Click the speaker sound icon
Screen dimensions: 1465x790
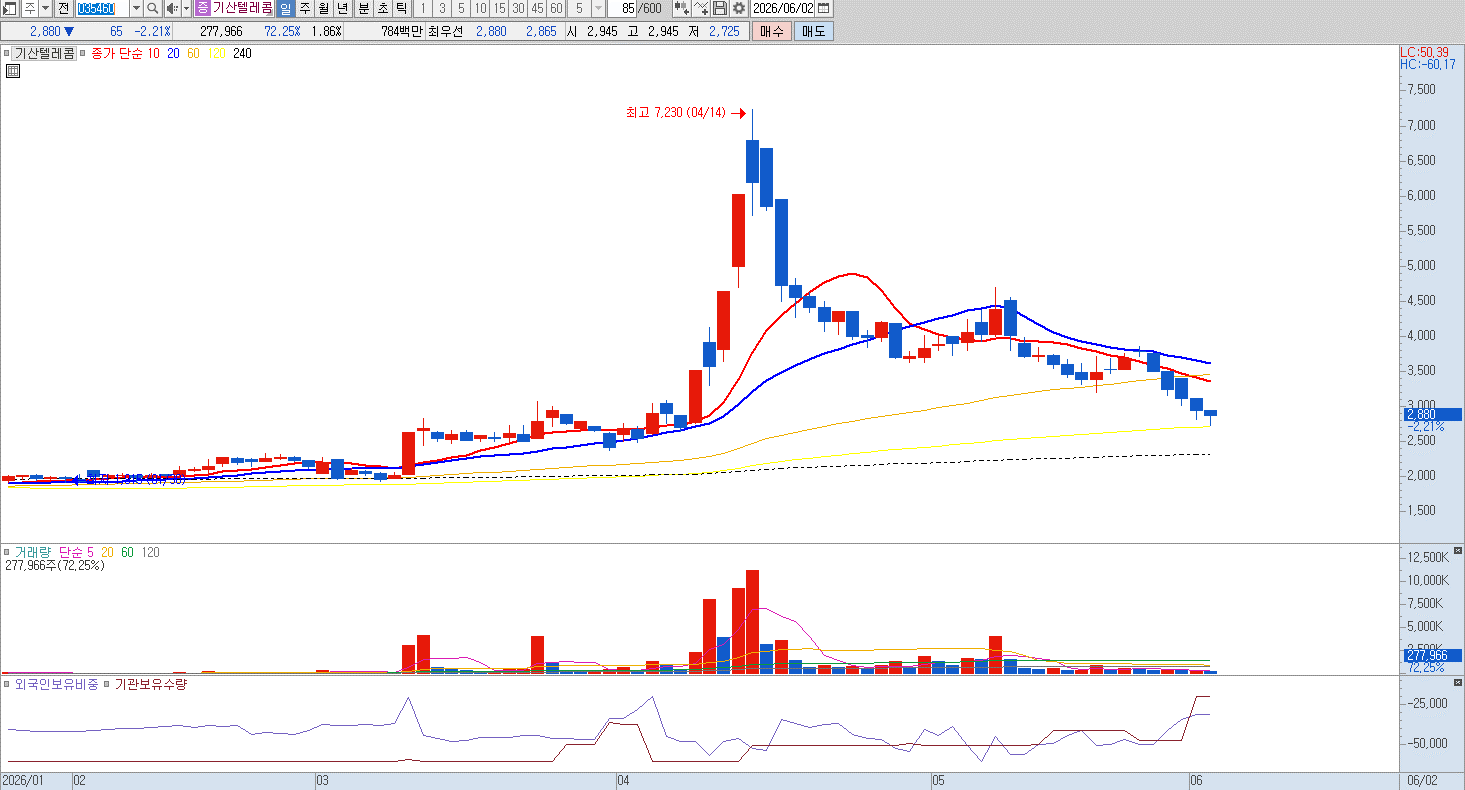click(x=170, y=8)
